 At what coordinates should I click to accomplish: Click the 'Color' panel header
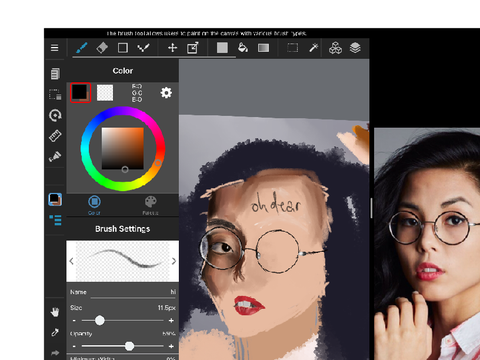pos(123,71)
